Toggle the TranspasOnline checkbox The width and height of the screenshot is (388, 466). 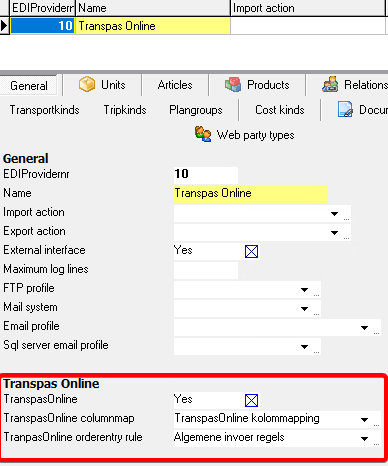[251, 400]
